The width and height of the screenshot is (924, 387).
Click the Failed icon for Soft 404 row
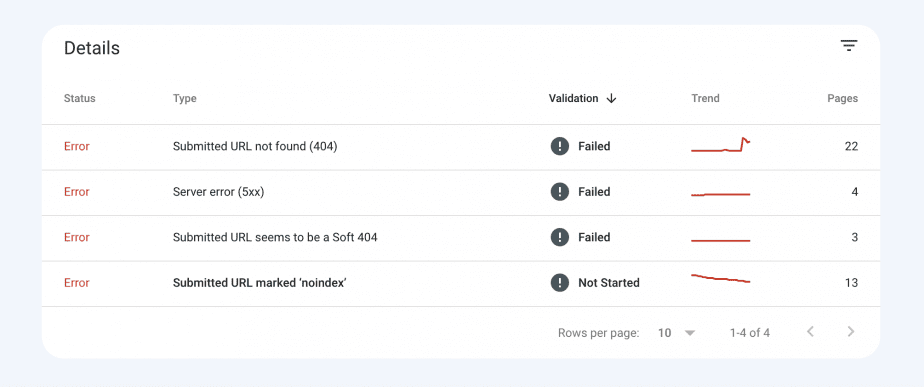(x=560, y=237)
